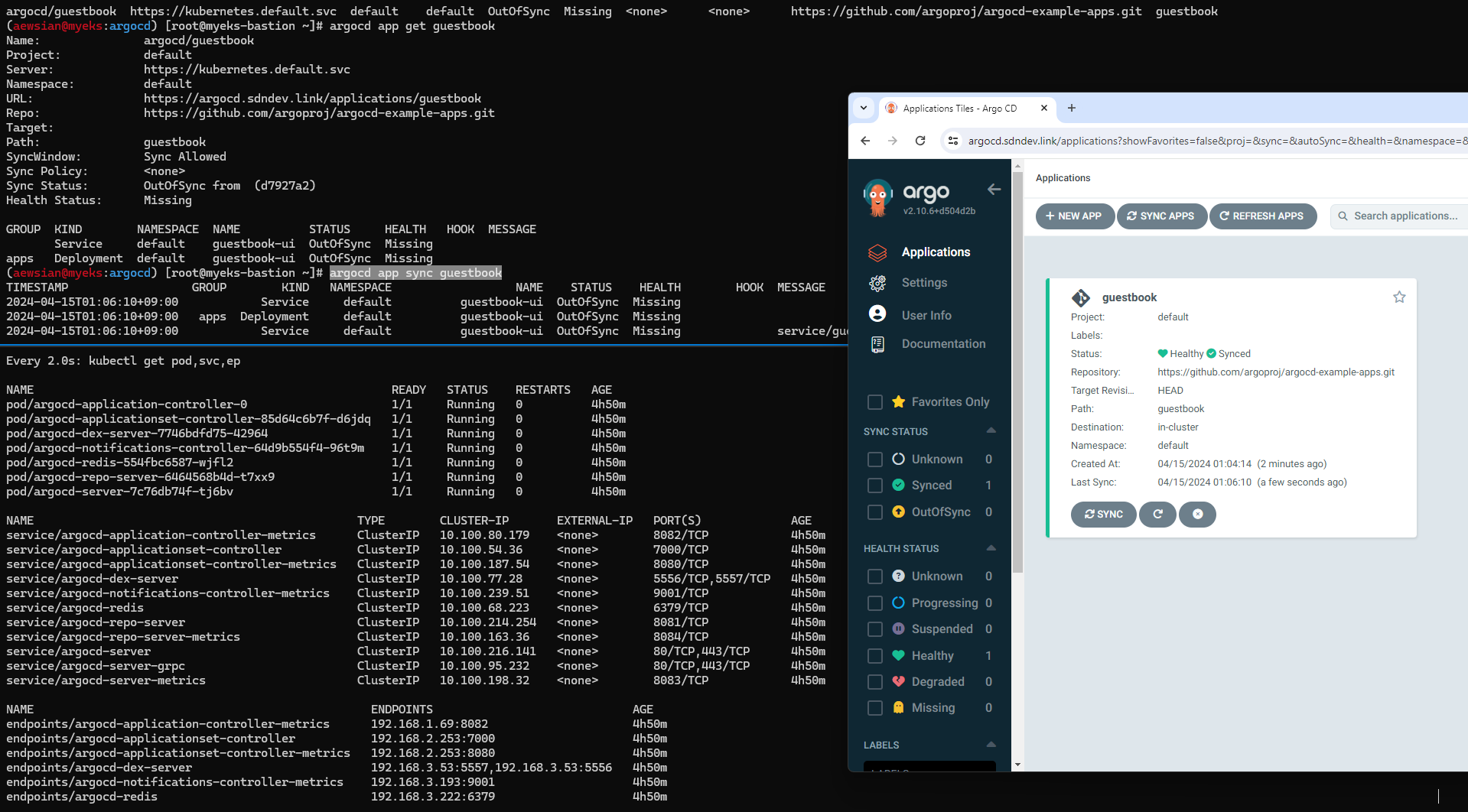Screen dimensions: 1468x812
Task: Click the green Synced status icon in the filters
Action: coord(898,485)
